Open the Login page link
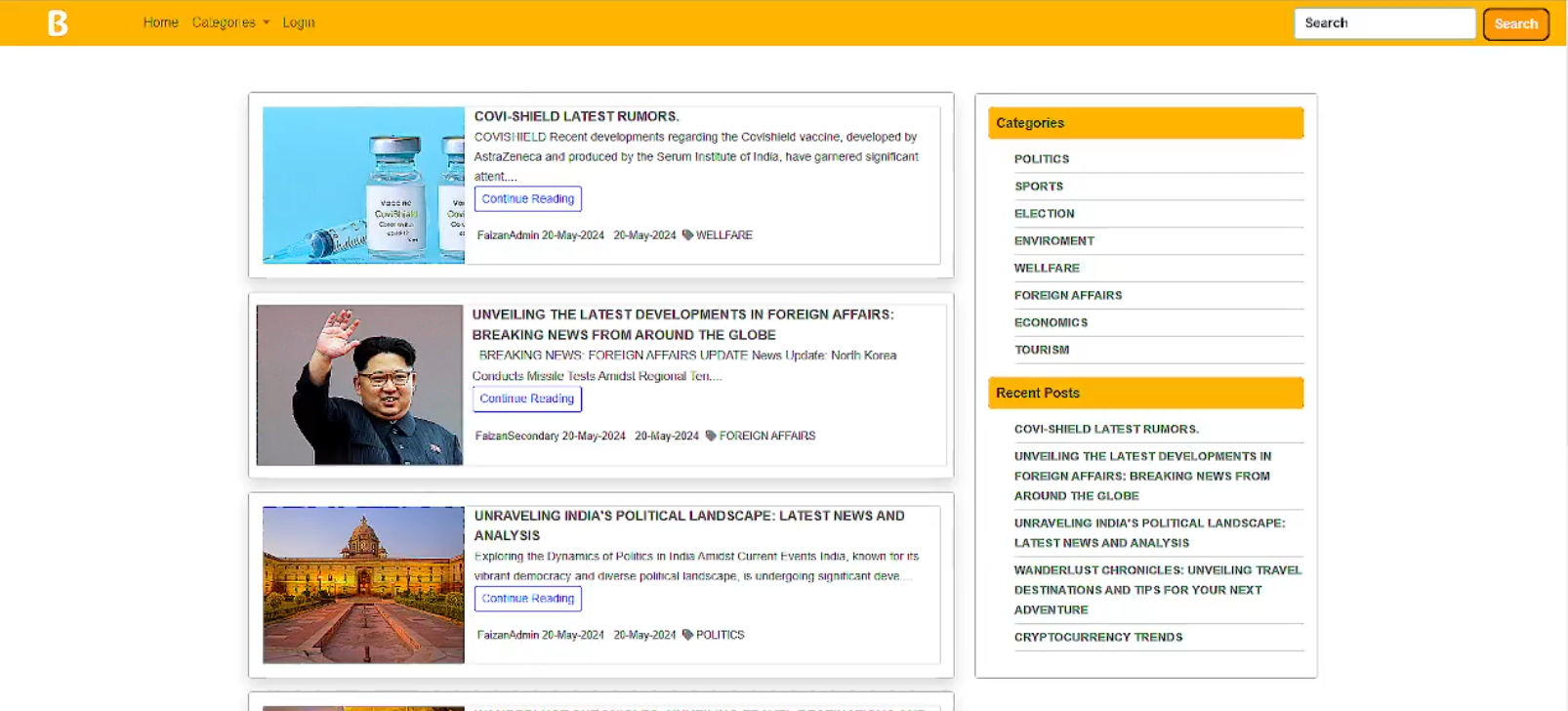The height and width of the screenshot is (711, 1568). [299, 22]
